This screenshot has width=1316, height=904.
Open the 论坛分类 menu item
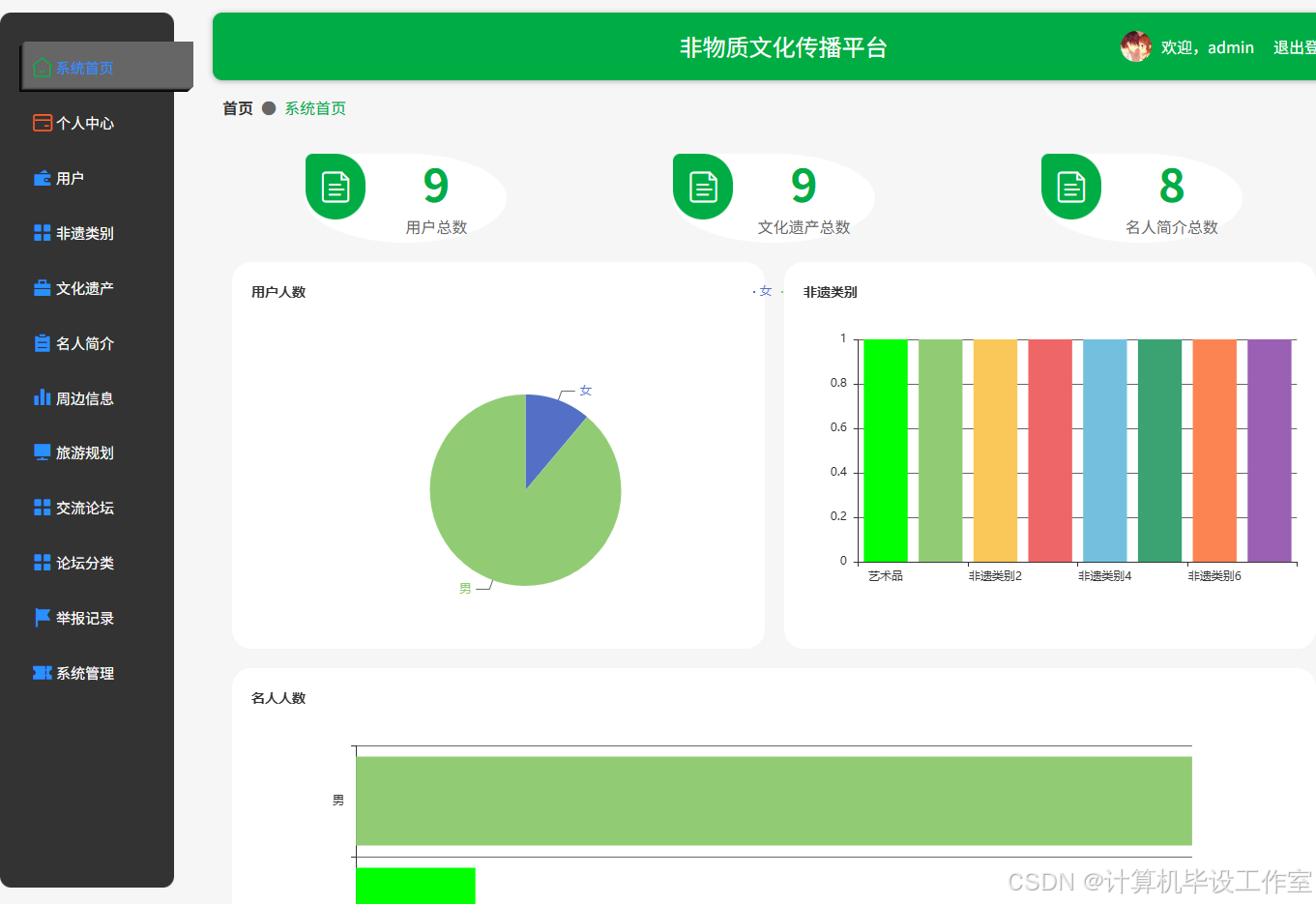click(x=87, y=563)
